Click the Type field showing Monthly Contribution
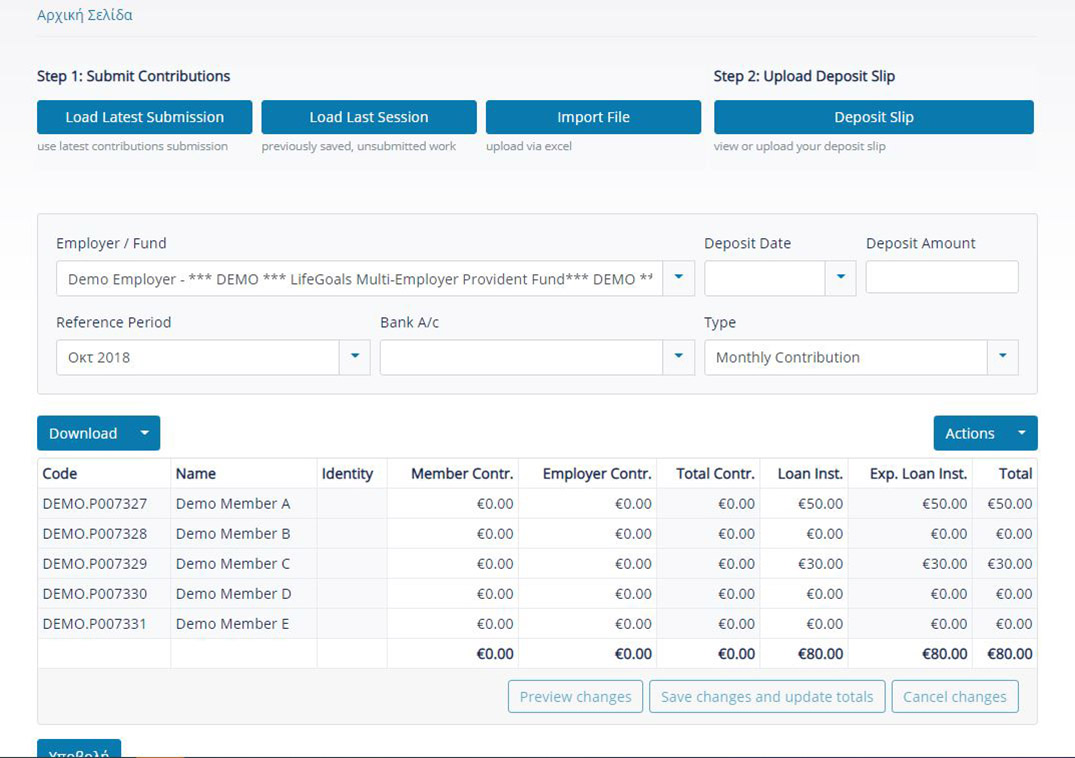1075x758 pixels. coord(845,357)
